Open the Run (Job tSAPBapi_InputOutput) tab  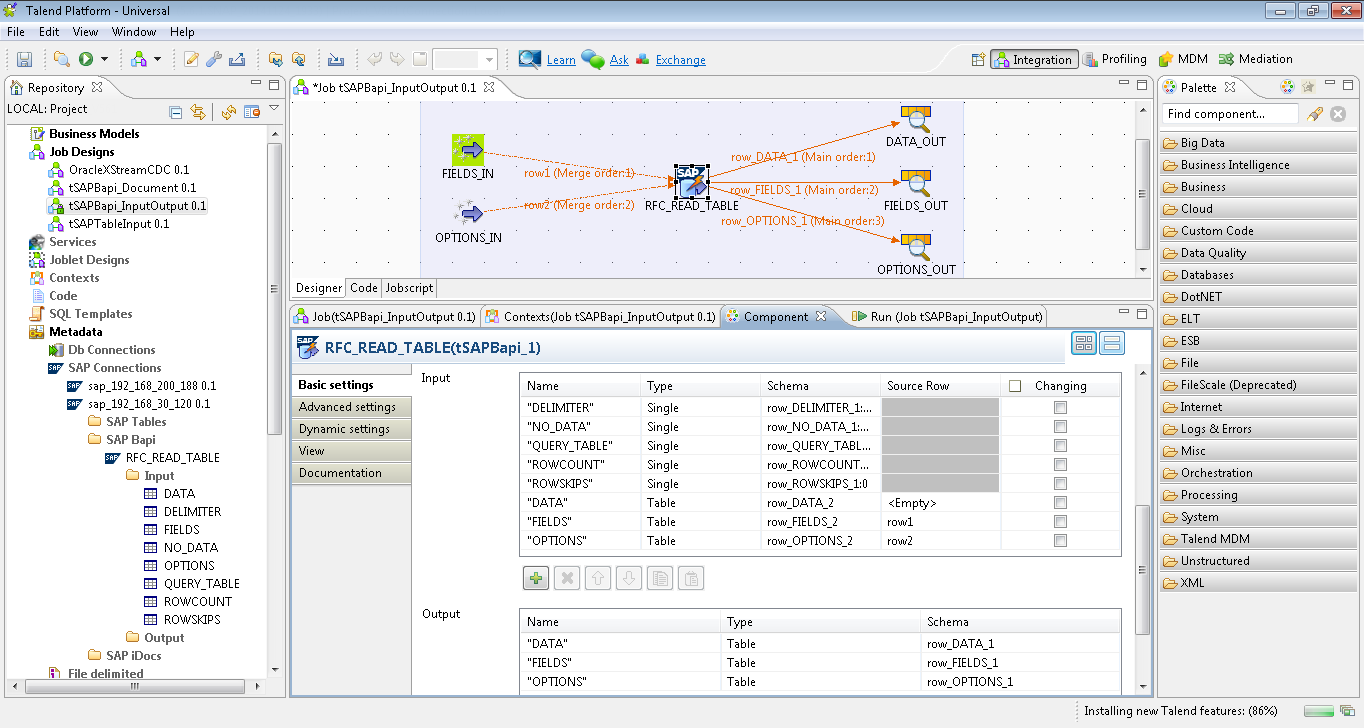point(947,316)
